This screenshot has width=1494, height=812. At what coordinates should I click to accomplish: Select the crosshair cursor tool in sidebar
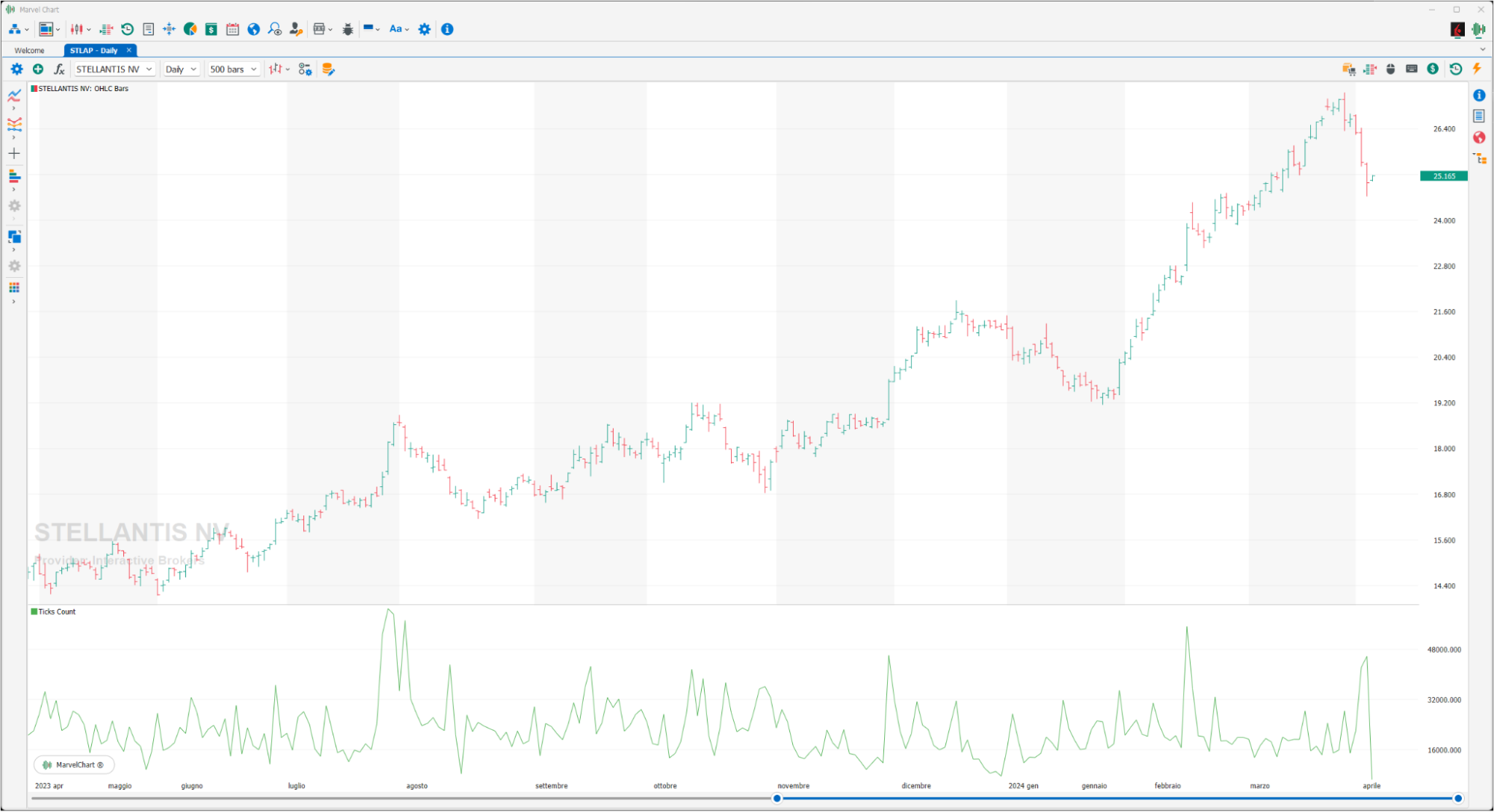[14, 153]
